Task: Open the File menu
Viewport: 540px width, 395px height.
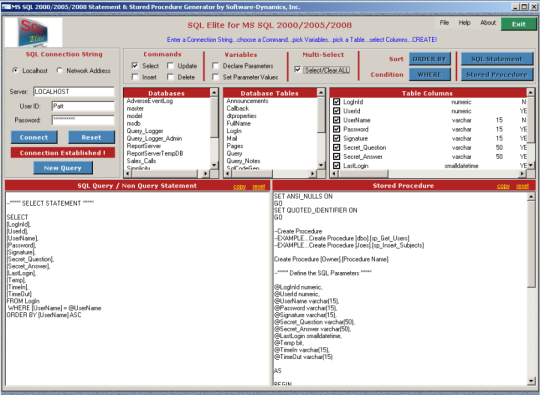Action: [444, 23]
